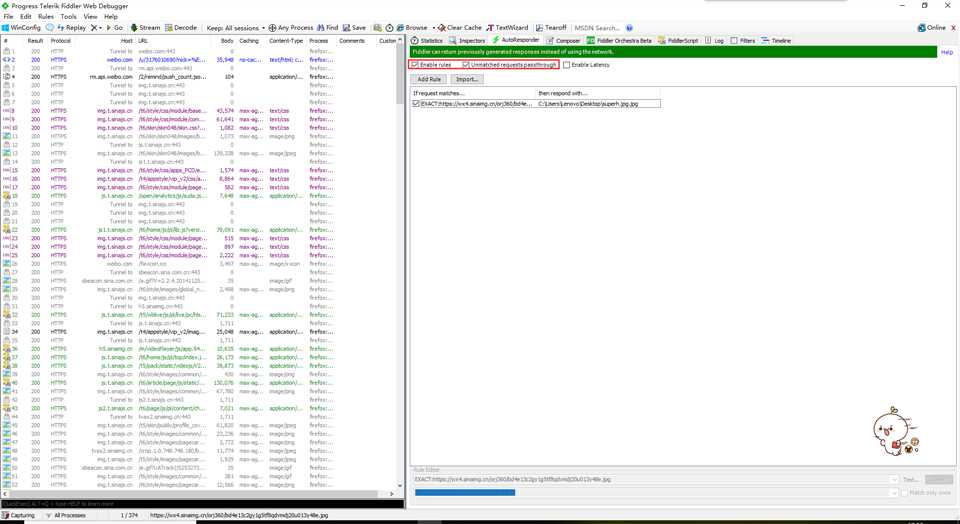The height and width of the screenshot is (524, 960).
Task: Sort sessions by the Content-Type column header
Action: [286, 41]
